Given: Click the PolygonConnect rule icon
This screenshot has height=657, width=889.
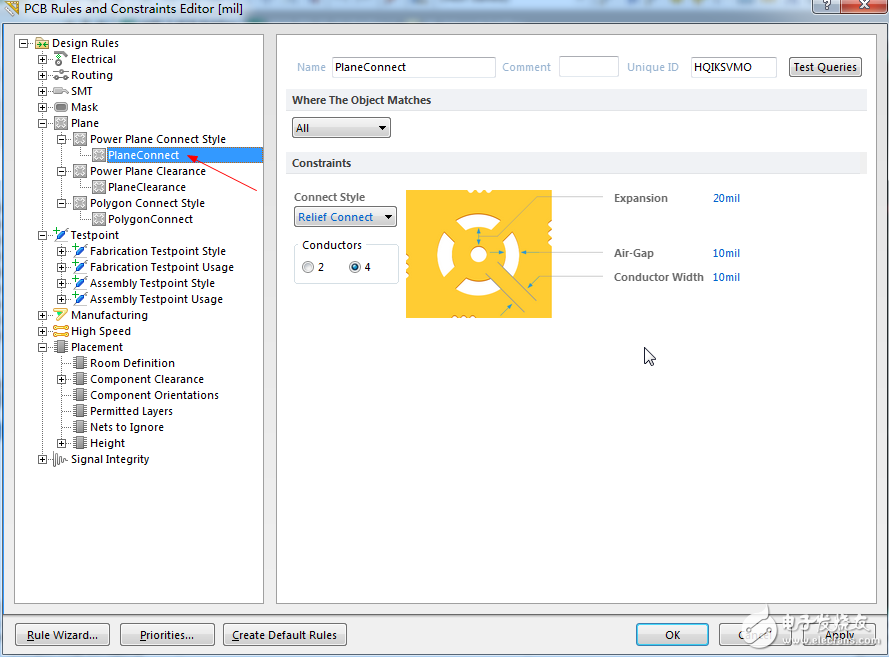Looking at the screenshot, I should [x=99, y=219].
